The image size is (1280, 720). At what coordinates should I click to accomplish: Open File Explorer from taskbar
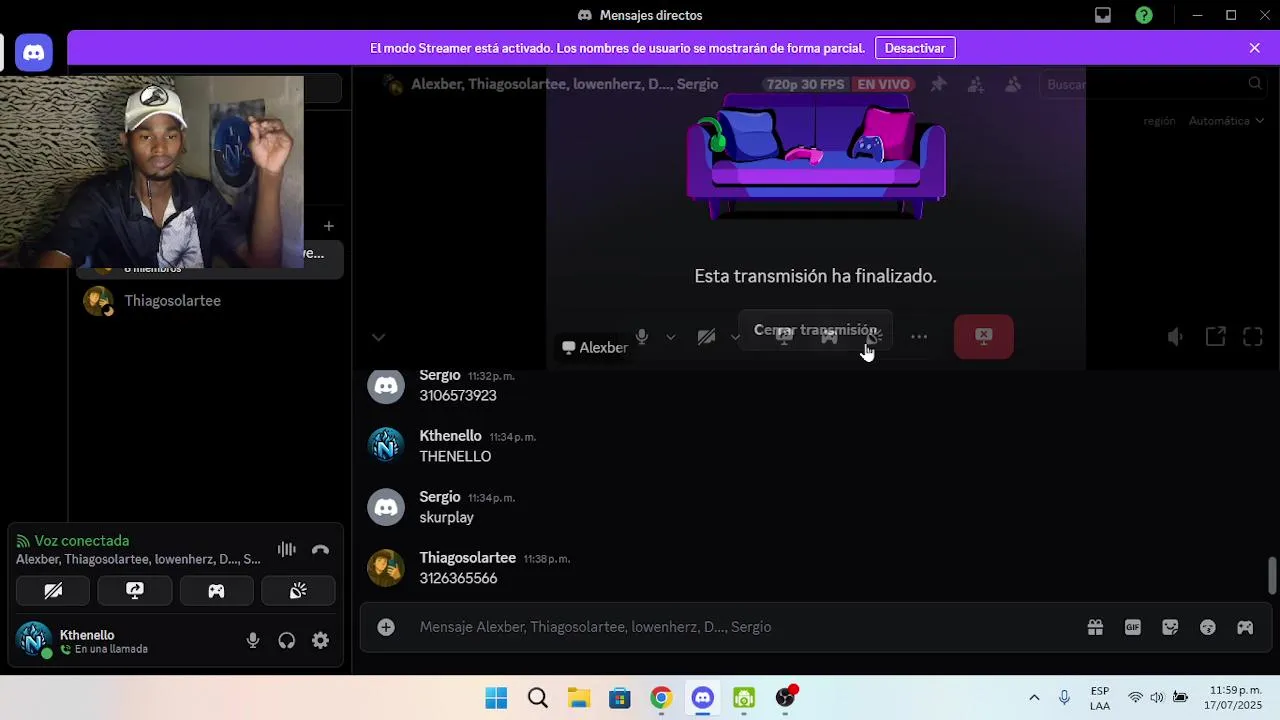579,698
